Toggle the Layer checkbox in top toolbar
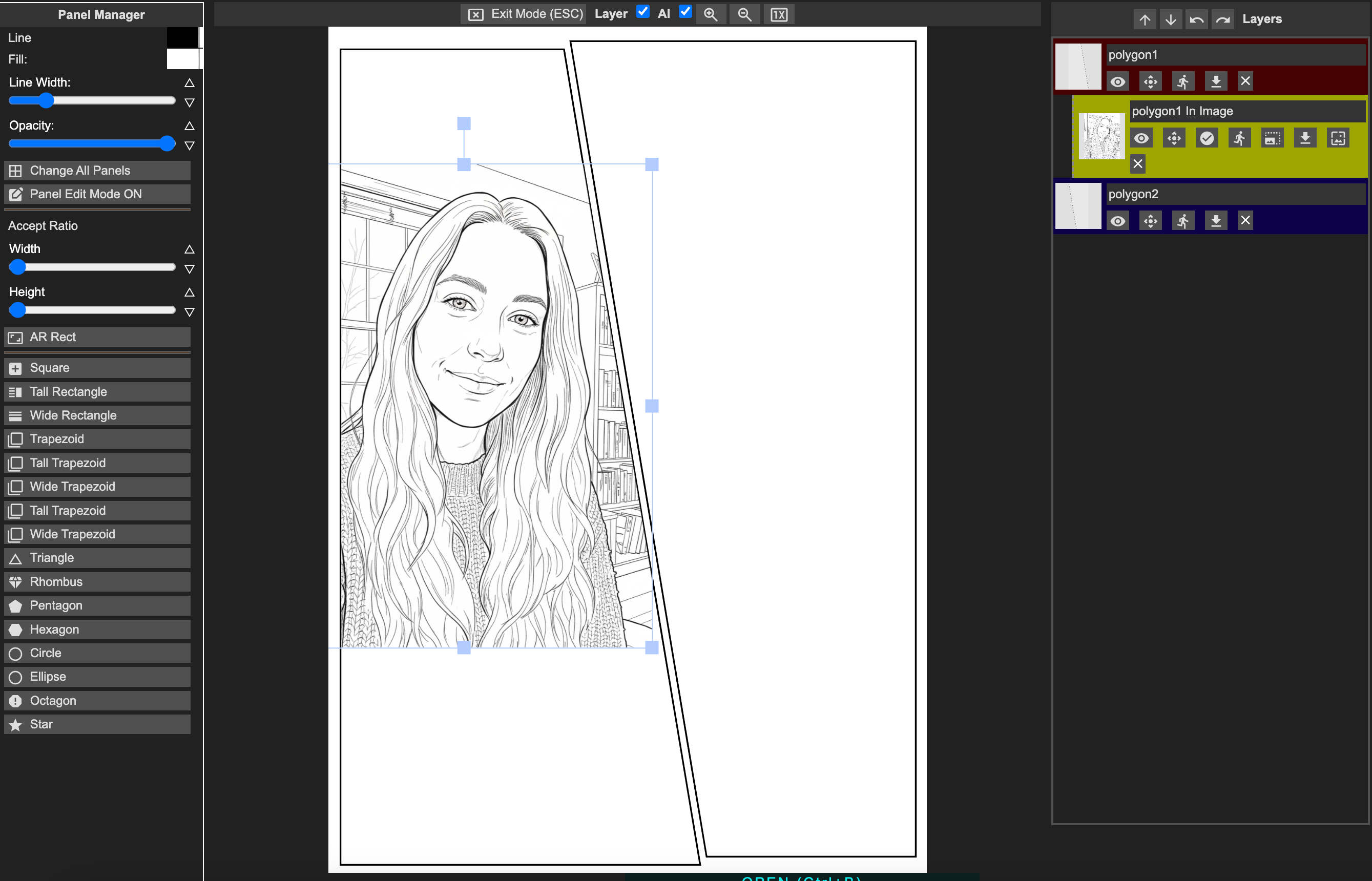The height and width of the screenshot is (881, 1372). click(642, 11)
